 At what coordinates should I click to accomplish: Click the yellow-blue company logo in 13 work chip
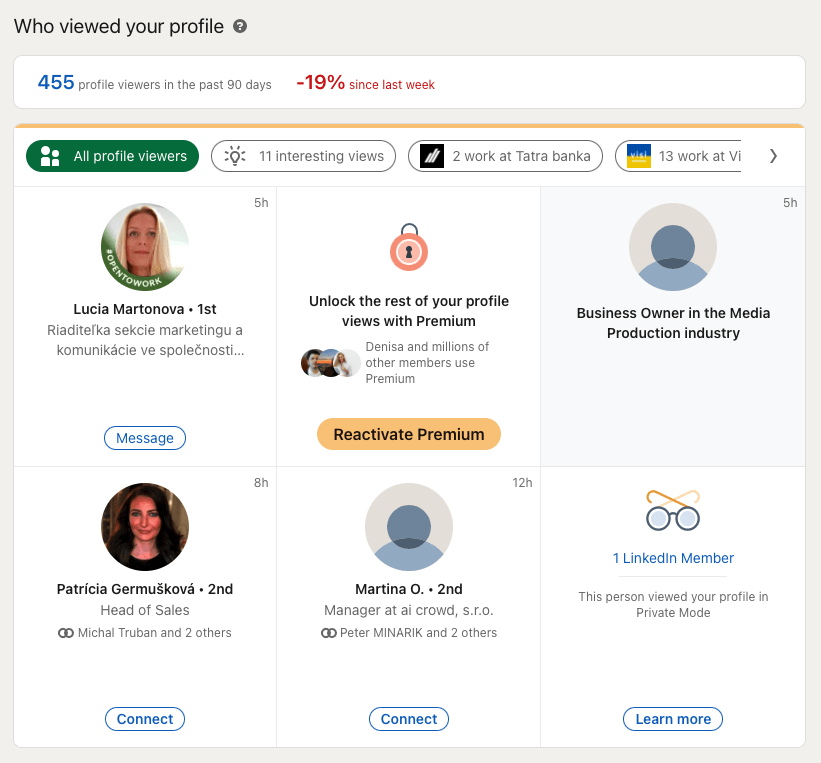coord(639,156)
